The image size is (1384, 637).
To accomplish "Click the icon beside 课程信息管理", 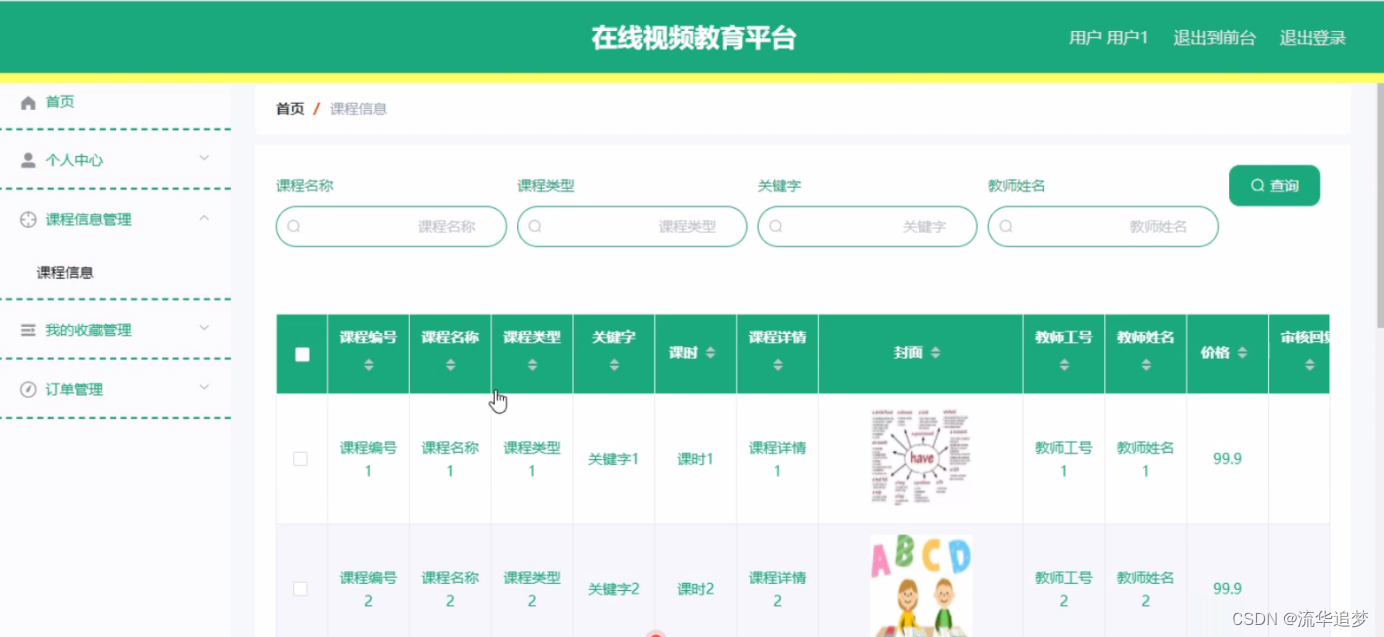I will pyautogui.click(x=28, y=219).
